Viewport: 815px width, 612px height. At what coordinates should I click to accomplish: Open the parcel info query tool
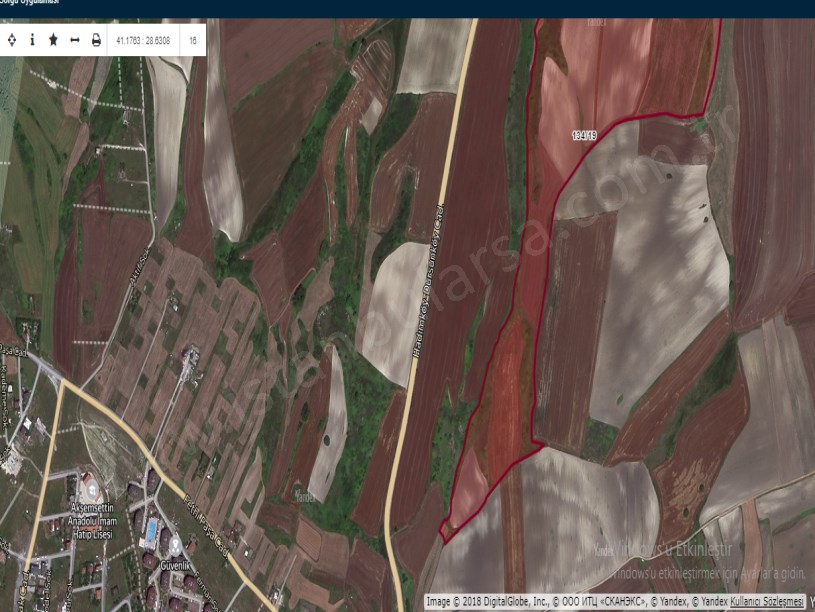click(x=32, y=40)
